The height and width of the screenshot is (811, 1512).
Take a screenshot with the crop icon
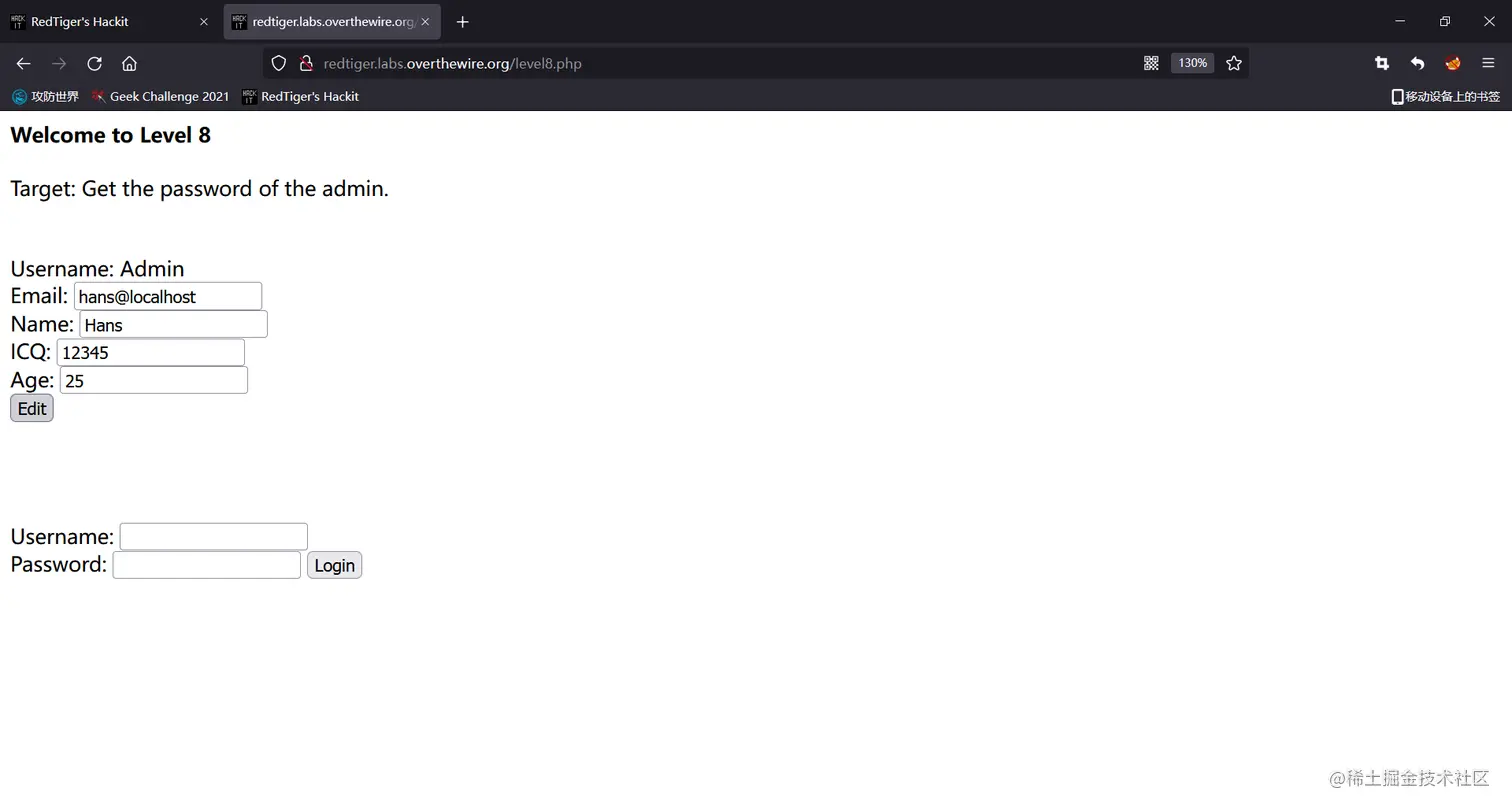tap(1381, 63)
